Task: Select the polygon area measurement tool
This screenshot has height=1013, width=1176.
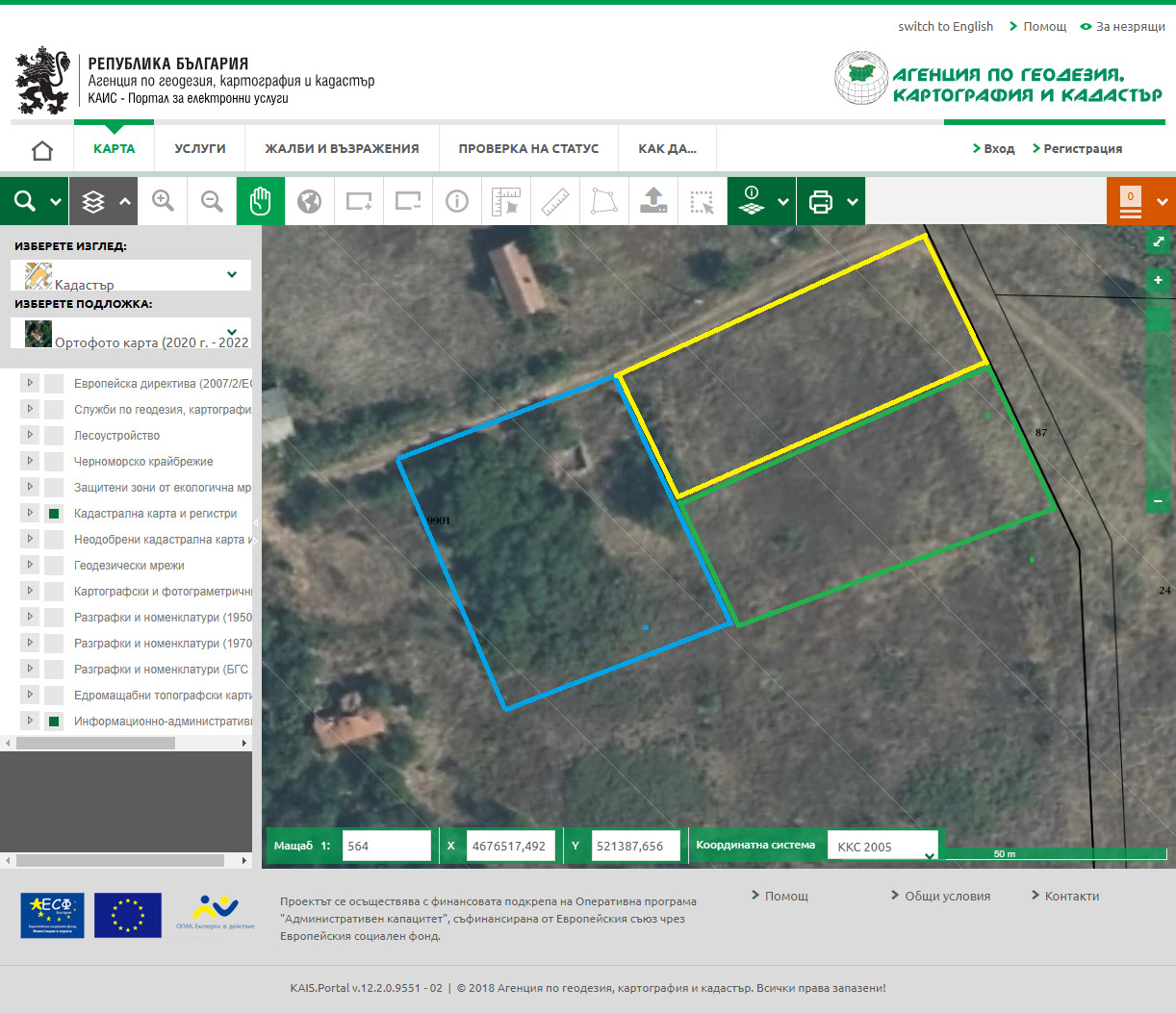Action: point(604,201)
